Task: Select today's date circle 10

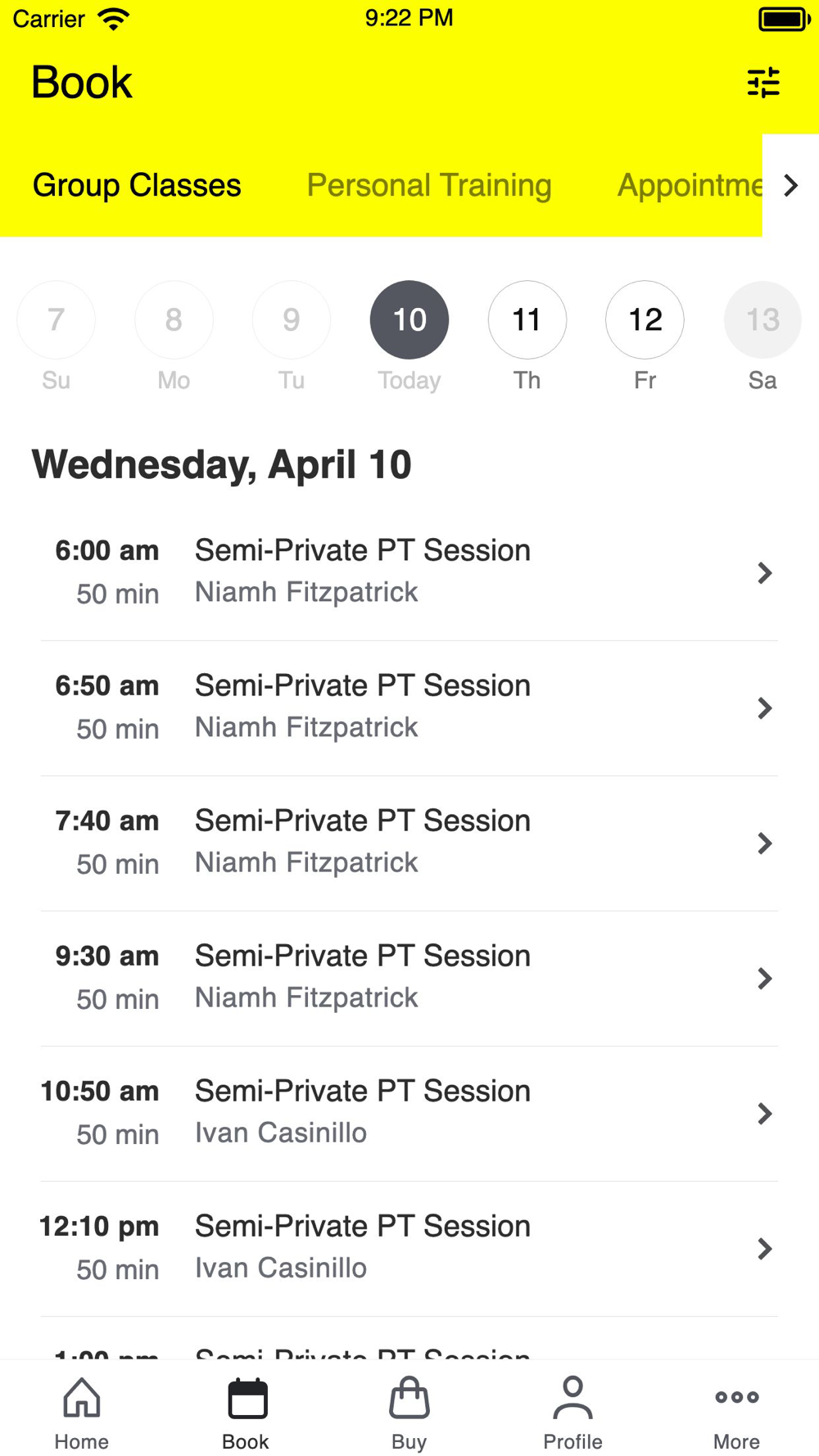Action: [x=409, y=319]
